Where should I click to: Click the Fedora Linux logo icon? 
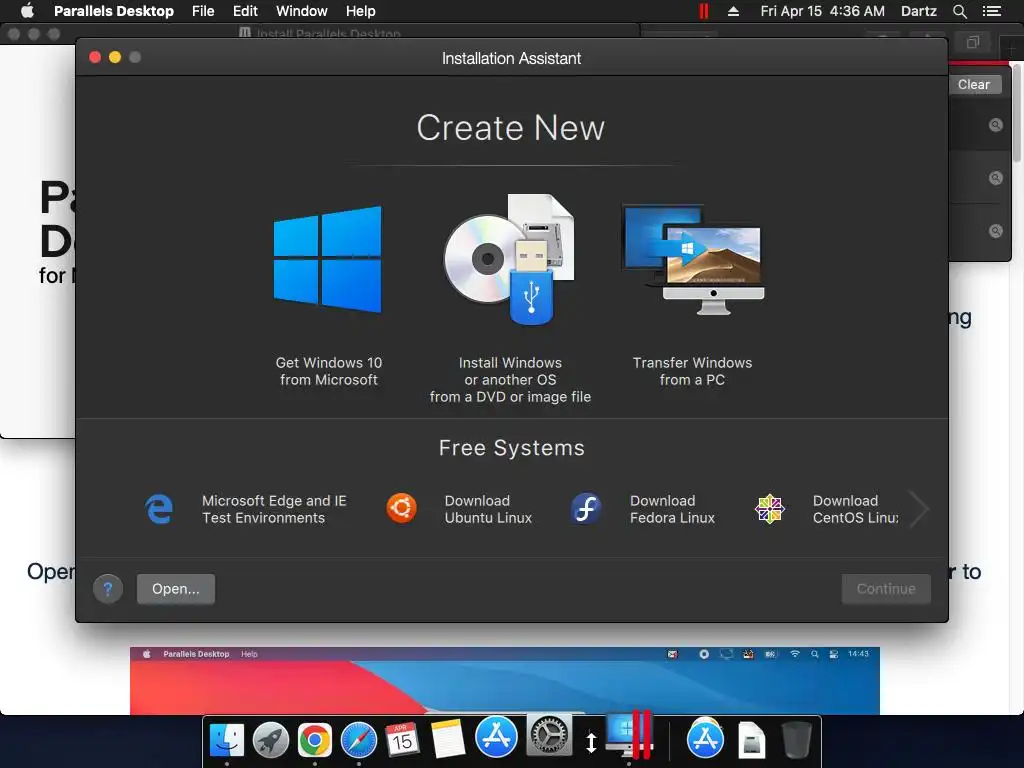click(586, 508)
